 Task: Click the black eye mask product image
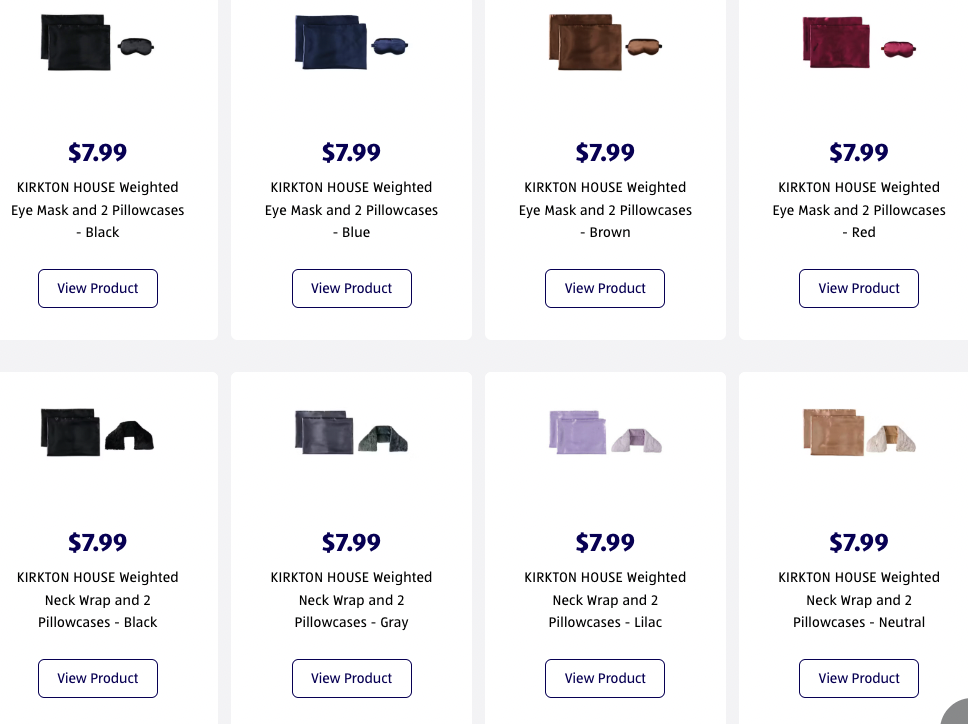(x=137, y=46)
